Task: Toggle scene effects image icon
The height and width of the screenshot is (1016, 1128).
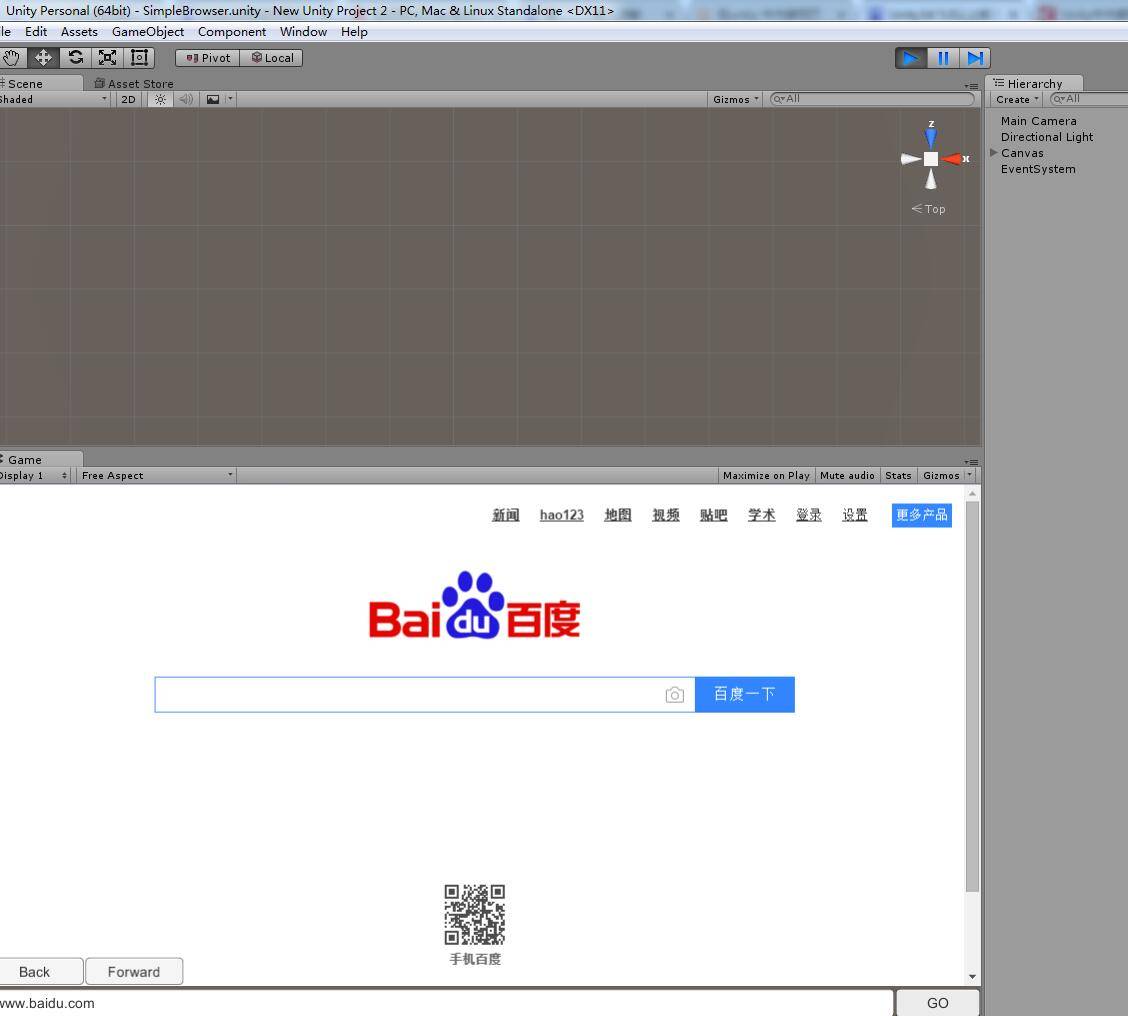Action: [x=213, y=99]
